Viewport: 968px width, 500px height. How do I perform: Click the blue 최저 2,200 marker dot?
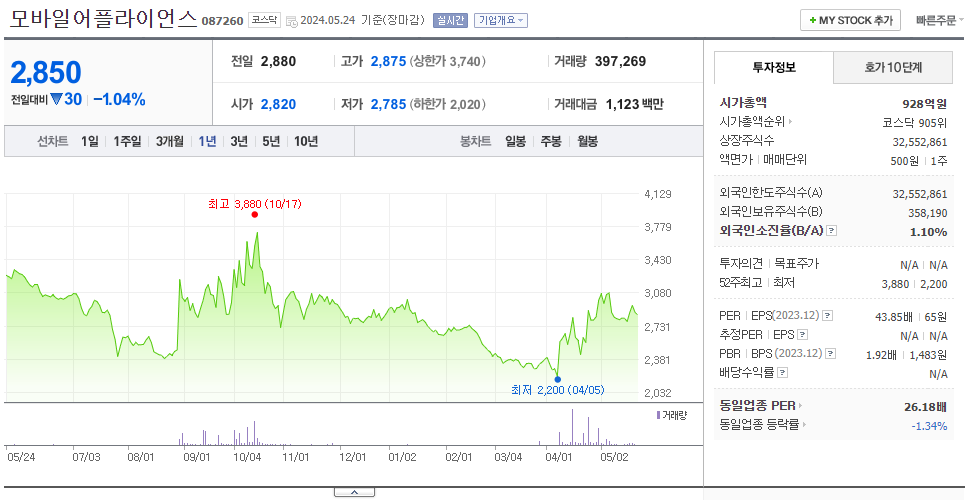(x=557, y=380)
